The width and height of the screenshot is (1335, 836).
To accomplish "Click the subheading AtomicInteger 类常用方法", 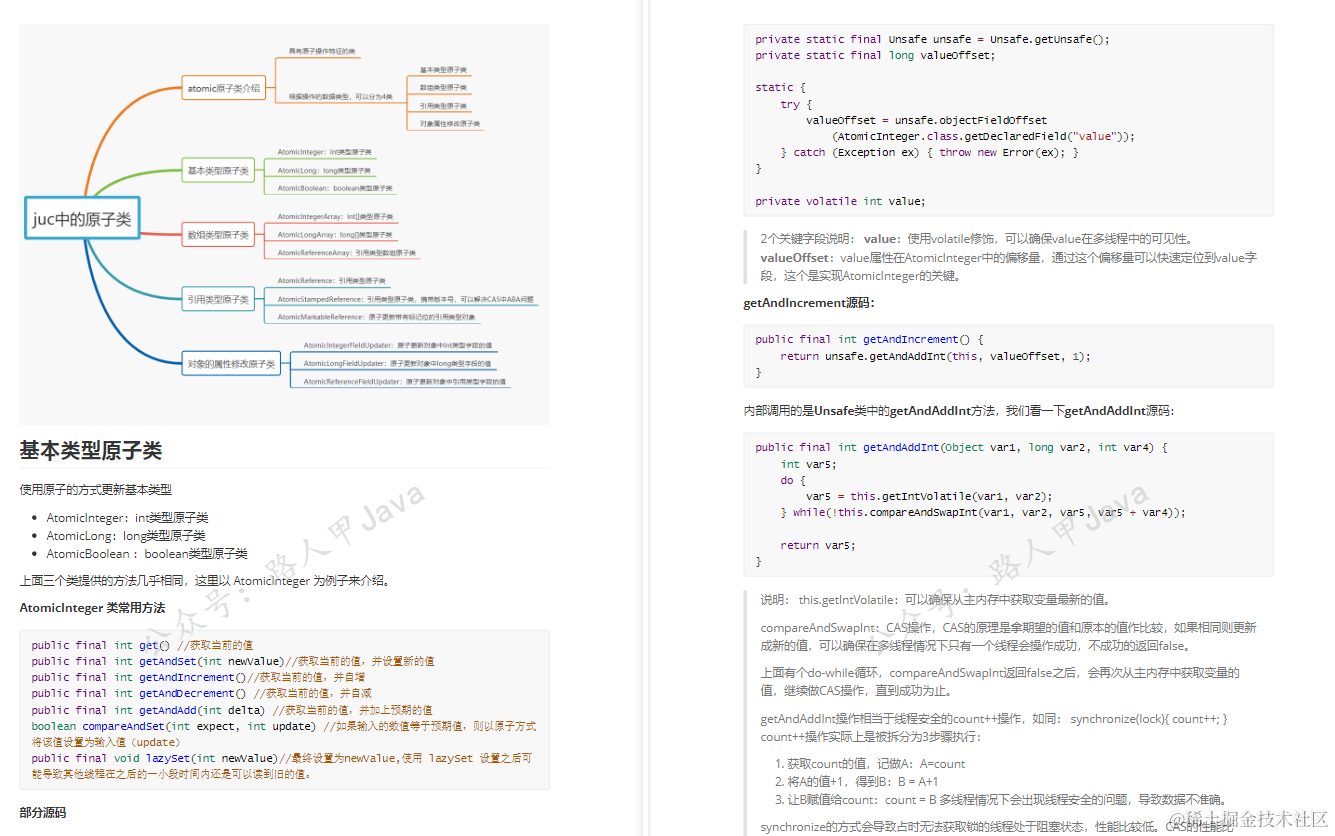I will click(92, 608).
